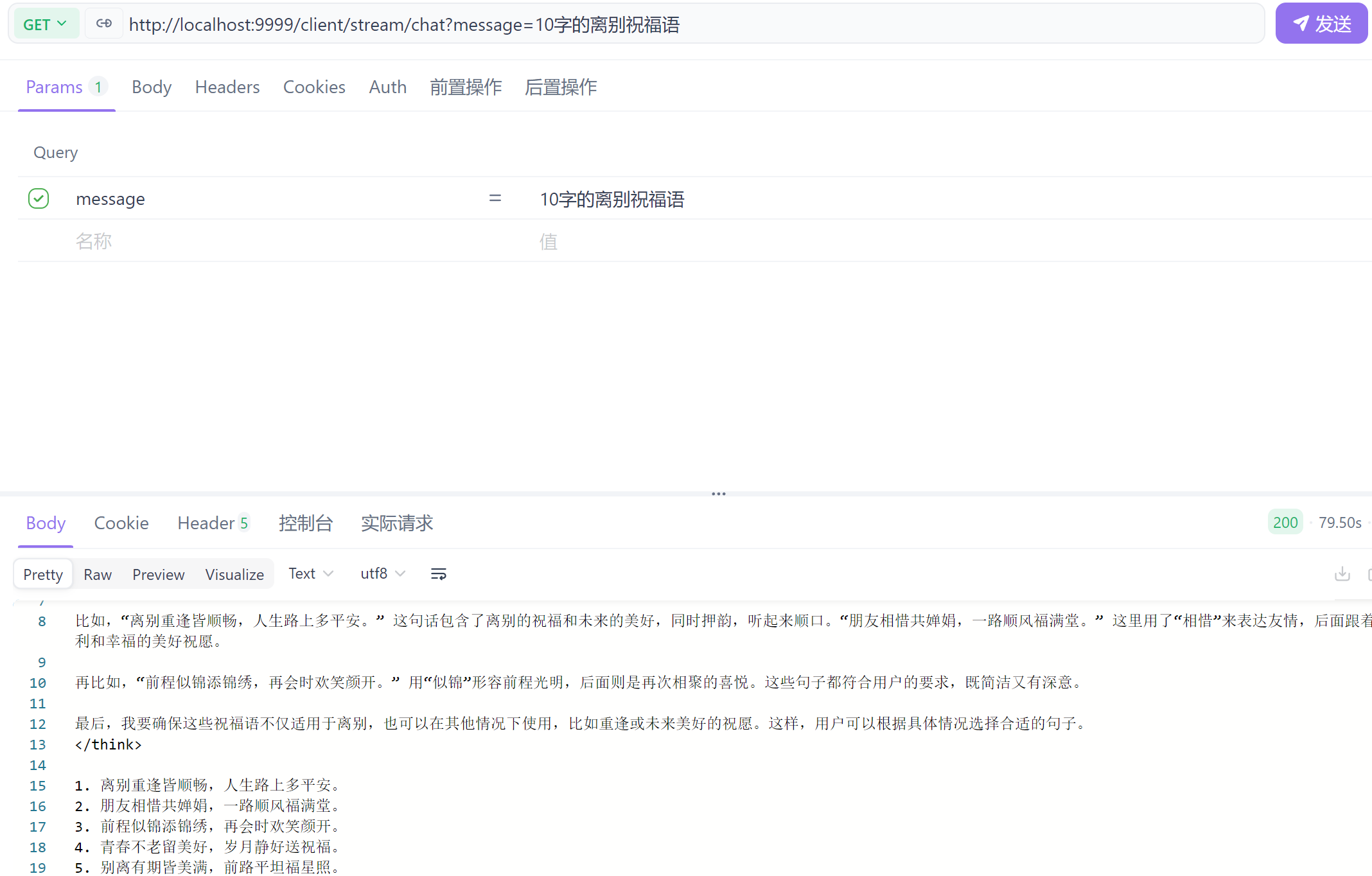Click the 发送 send button
The height and width of the screenshot is (876, 1372).
tap(1321, 23)
